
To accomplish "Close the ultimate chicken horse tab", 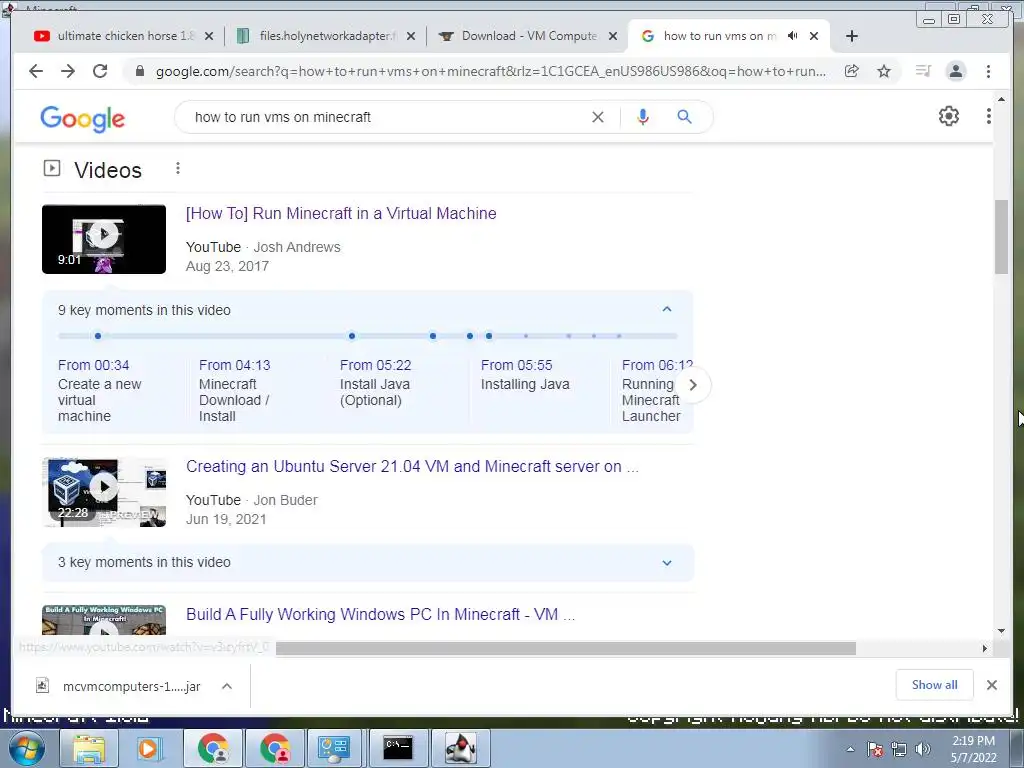I will [209, 36].
